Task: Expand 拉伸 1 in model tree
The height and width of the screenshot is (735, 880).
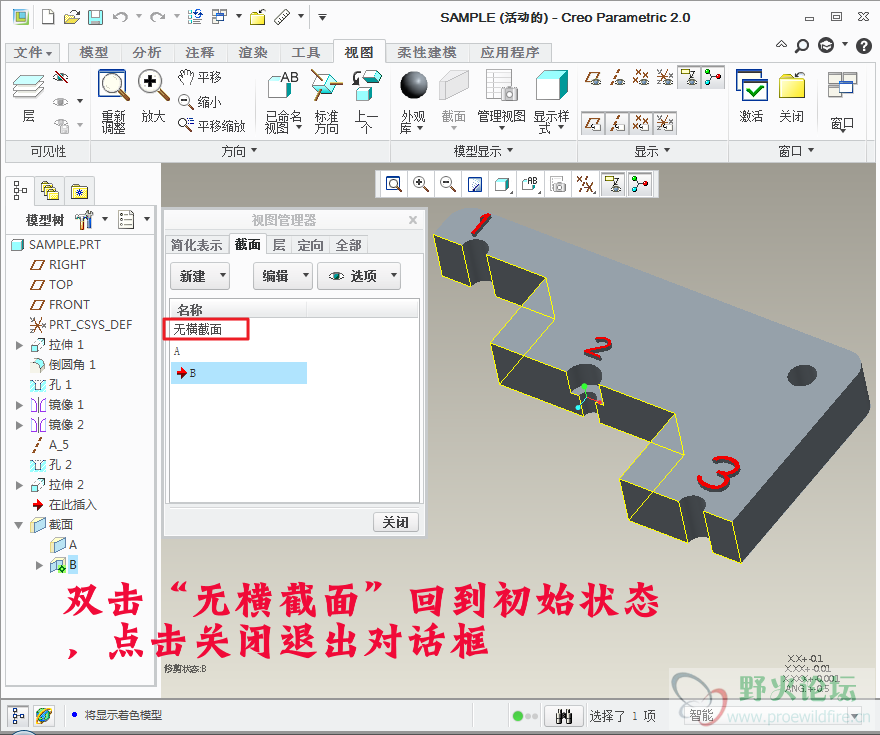Action: [x=19, y=345]
